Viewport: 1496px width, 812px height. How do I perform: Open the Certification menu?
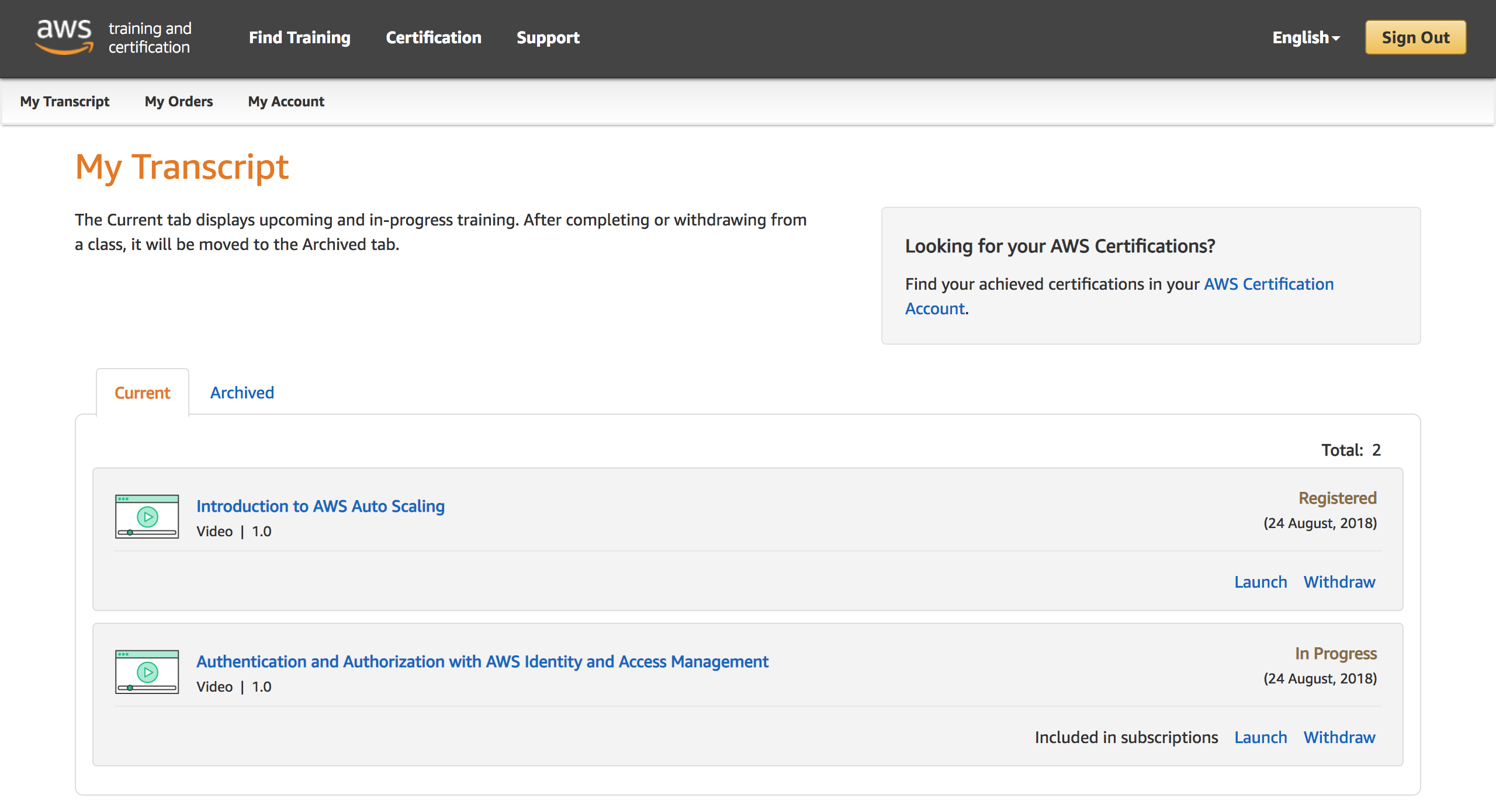point(433,37)
